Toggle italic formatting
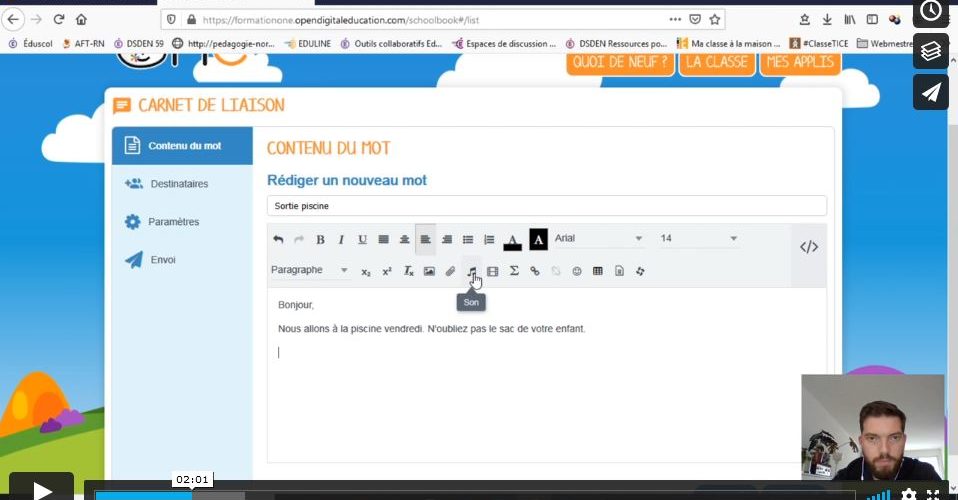Screen dimensions: 958x500 pyautogui.click(x=341, y=240)
